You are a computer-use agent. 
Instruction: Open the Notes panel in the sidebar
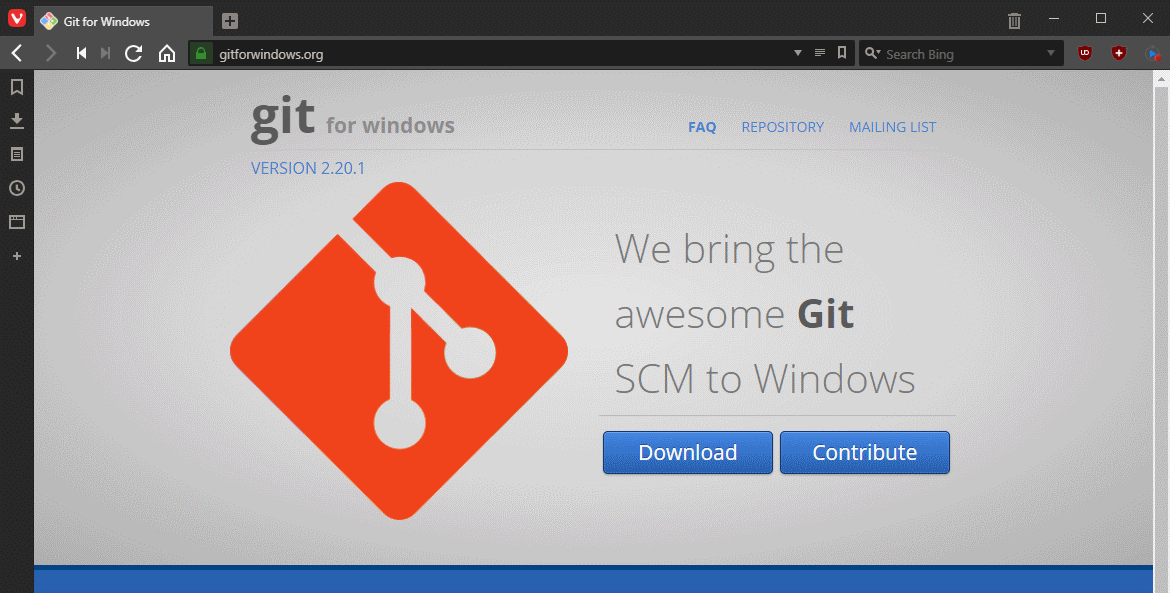16,154
